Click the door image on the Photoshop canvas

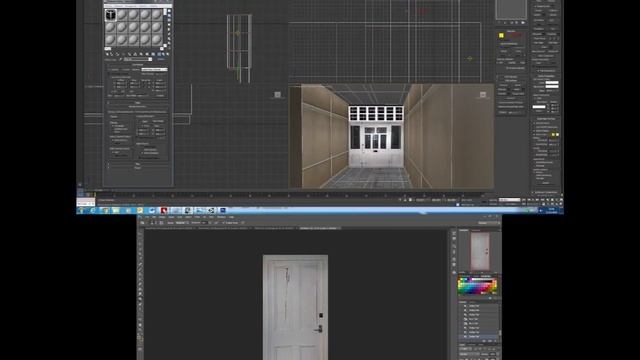click(x=296, y=307)
